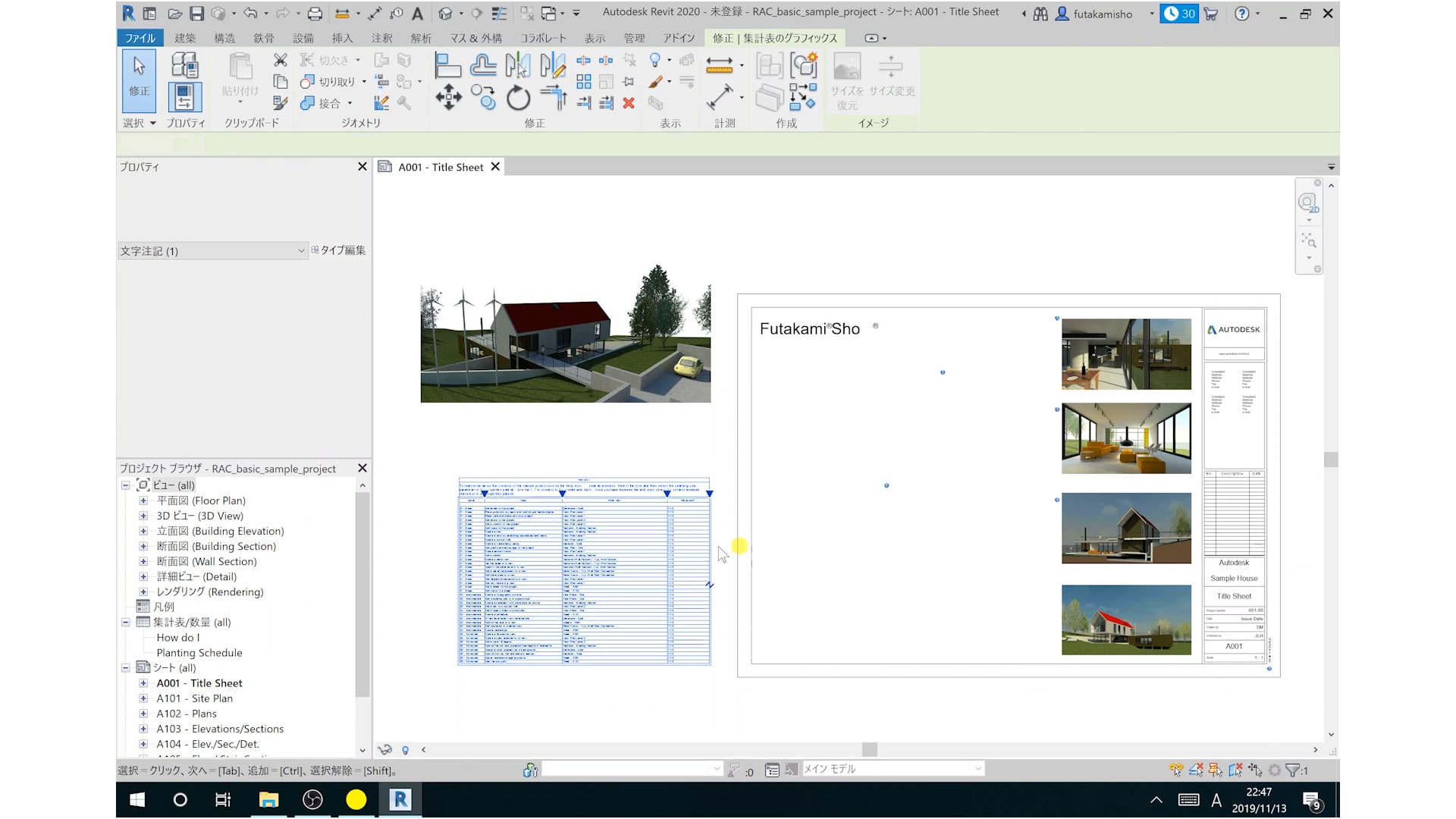Collapse the シート (all) tree node
The height and width of the screenshot is (819, 1456).
126,668
